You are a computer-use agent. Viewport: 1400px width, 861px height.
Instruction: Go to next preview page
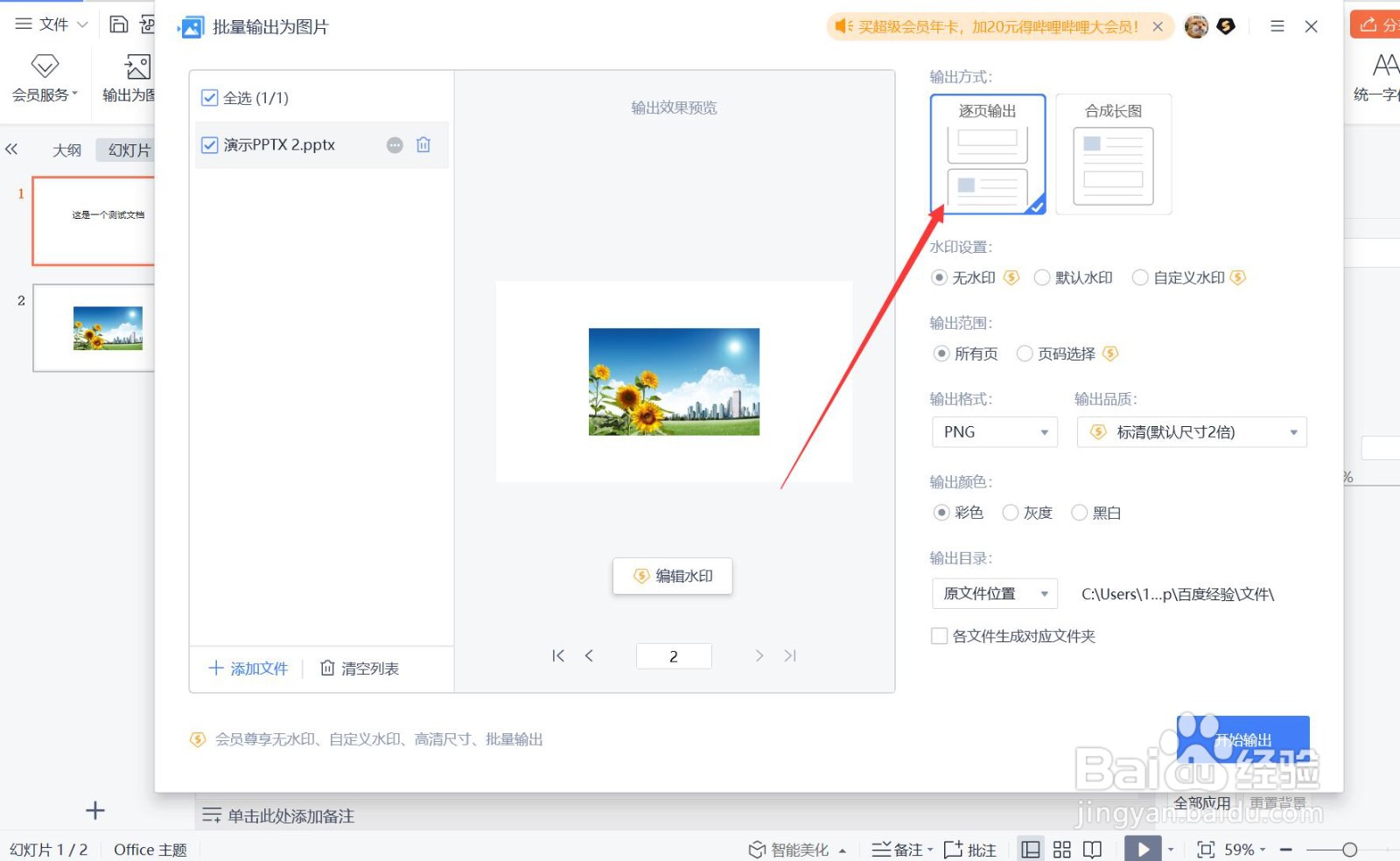[x=759, y=656]
